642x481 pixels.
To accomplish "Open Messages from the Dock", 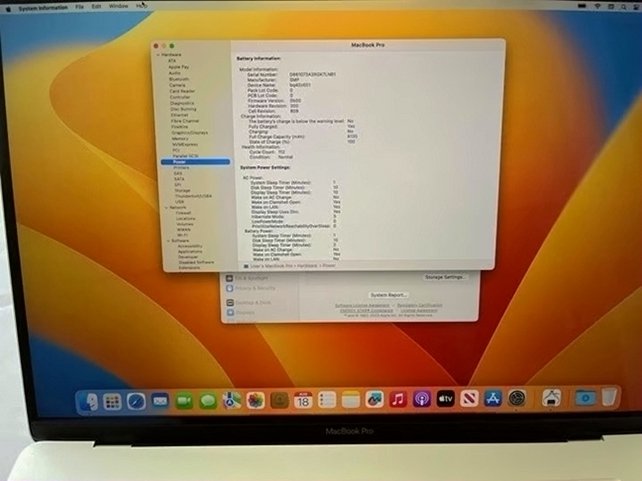I will pos(208,401).
